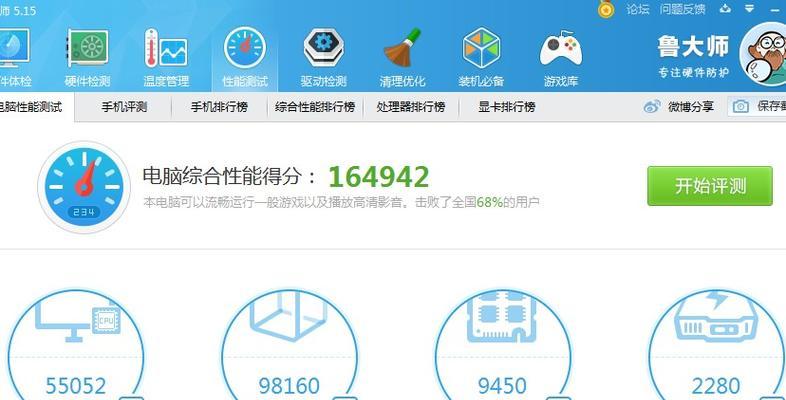Image resolution: width=786 pixels, height=400 pixels.
Task: Switch to 手机排行榜 tab
Action: (x=219, y=107)
